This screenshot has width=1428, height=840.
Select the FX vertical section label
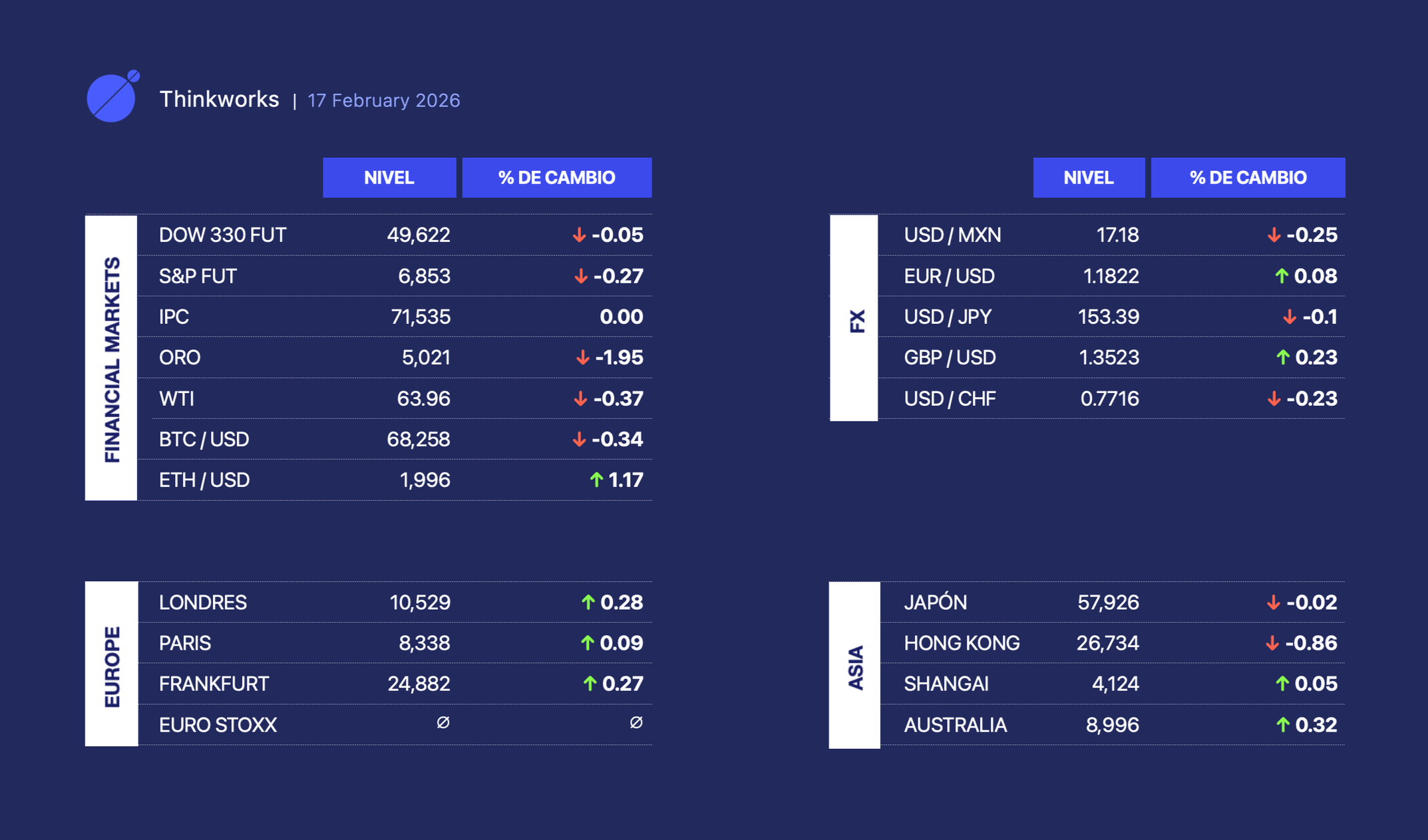[x=856, y=321]
